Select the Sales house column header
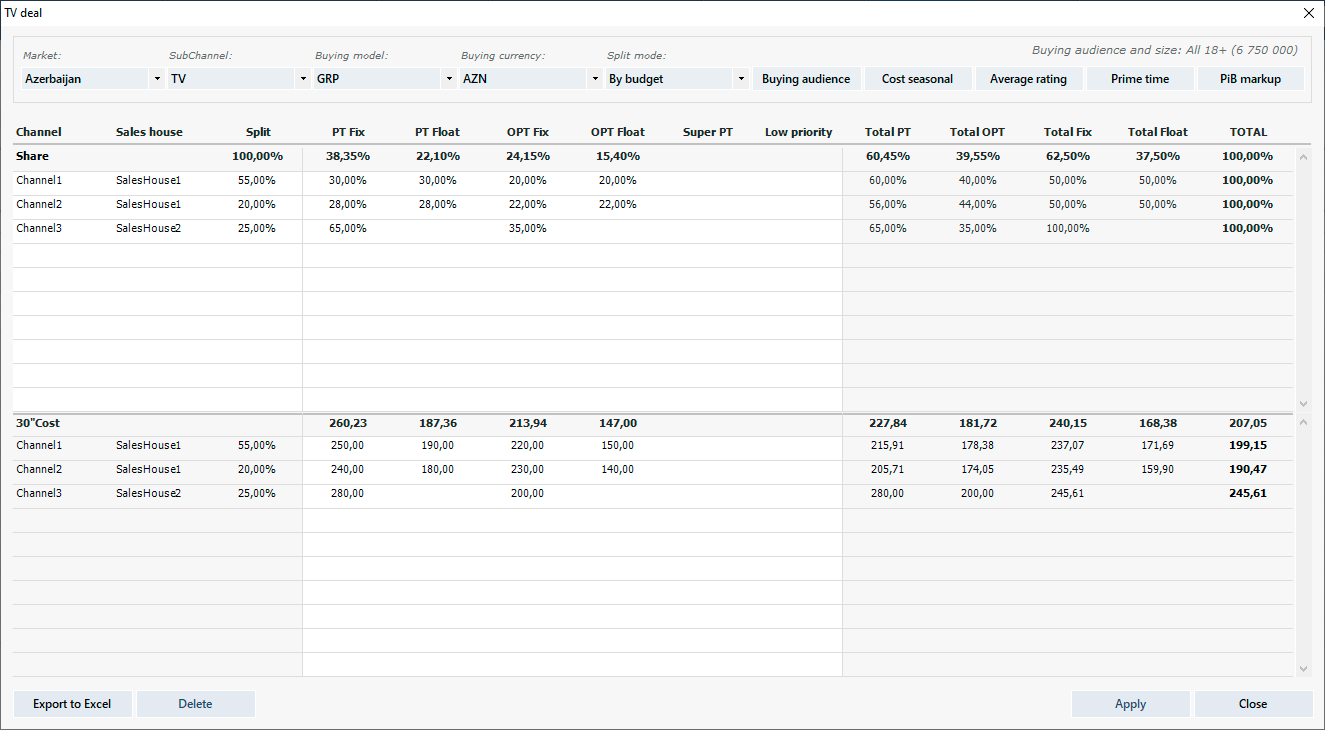Image resolution: width=1325 pixels, height=730 pixels. click(x=149, y=132)
